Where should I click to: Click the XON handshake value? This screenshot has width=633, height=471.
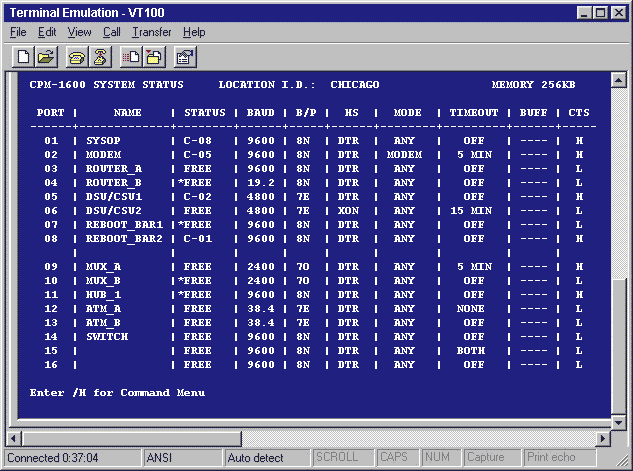[x=348, y=211]
